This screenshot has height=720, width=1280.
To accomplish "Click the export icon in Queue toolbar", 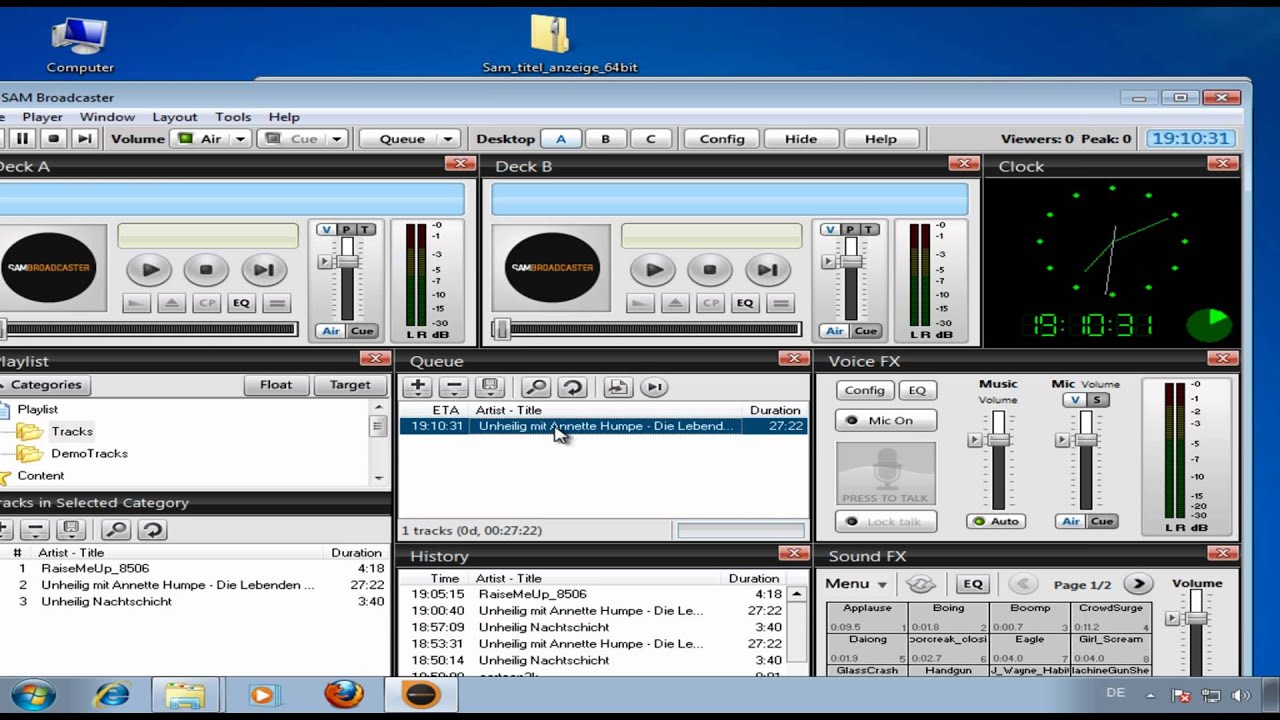I will [617, 387].
